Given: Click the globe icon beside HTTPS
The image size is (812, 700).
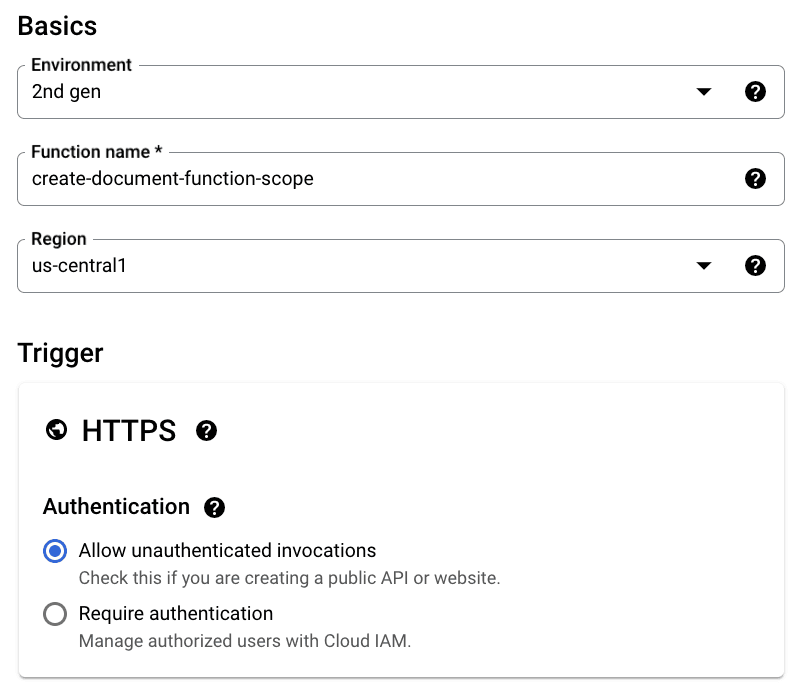Looking at the screenshot, I should pos(57,430).
